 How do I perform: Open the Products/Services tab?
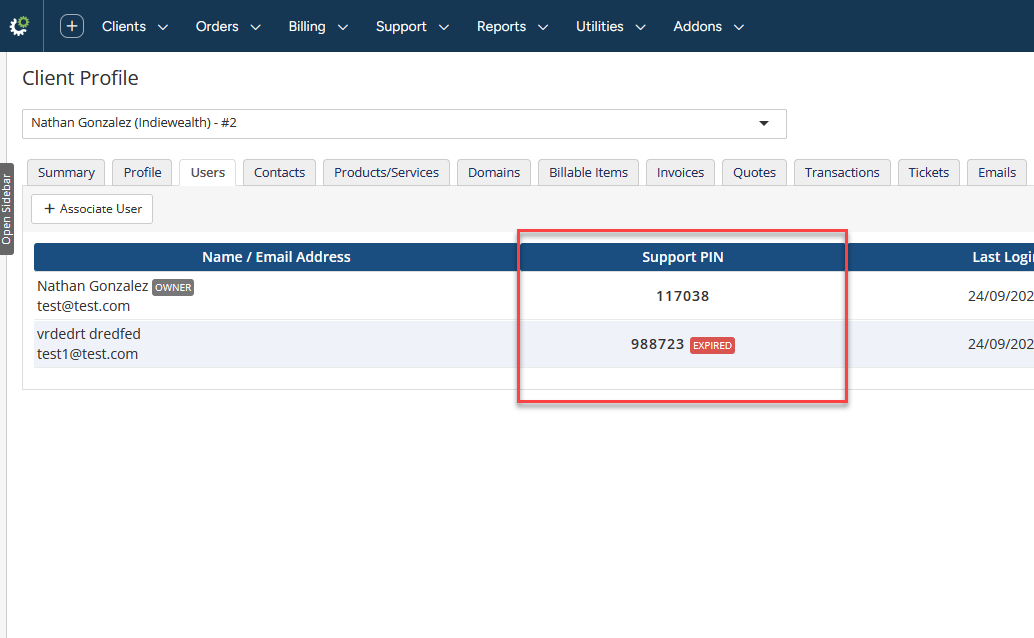click(386, 172)
